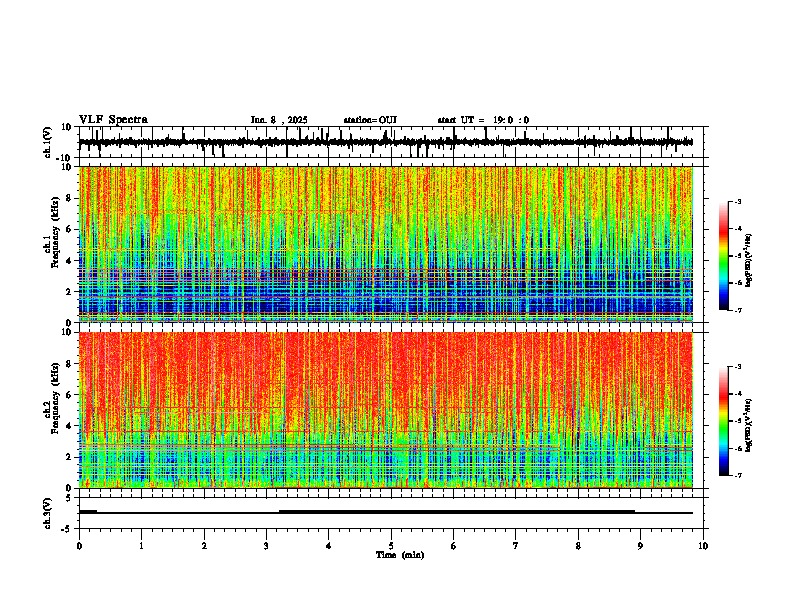Click the "5" tick on the time axis

(391, 546)
